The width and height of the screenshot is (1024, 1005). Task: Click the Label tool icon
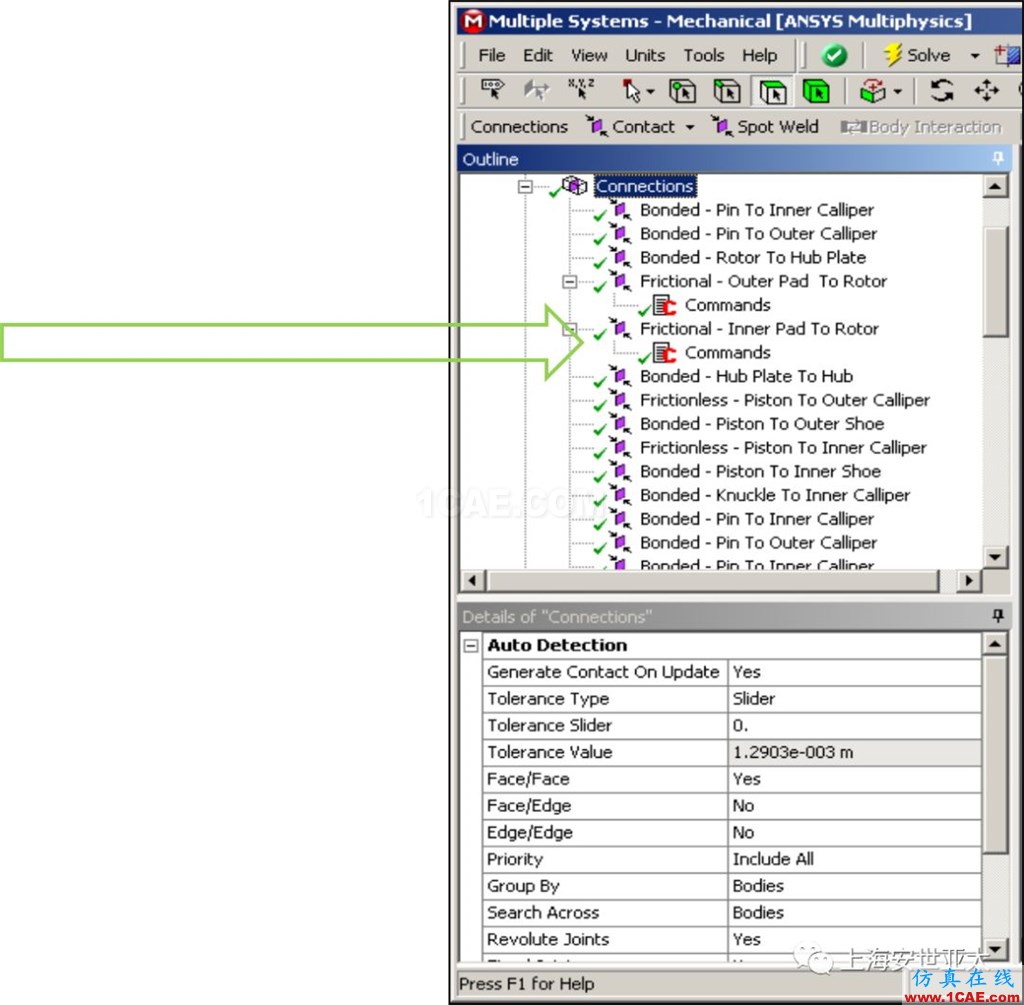(x=492, y=90)
